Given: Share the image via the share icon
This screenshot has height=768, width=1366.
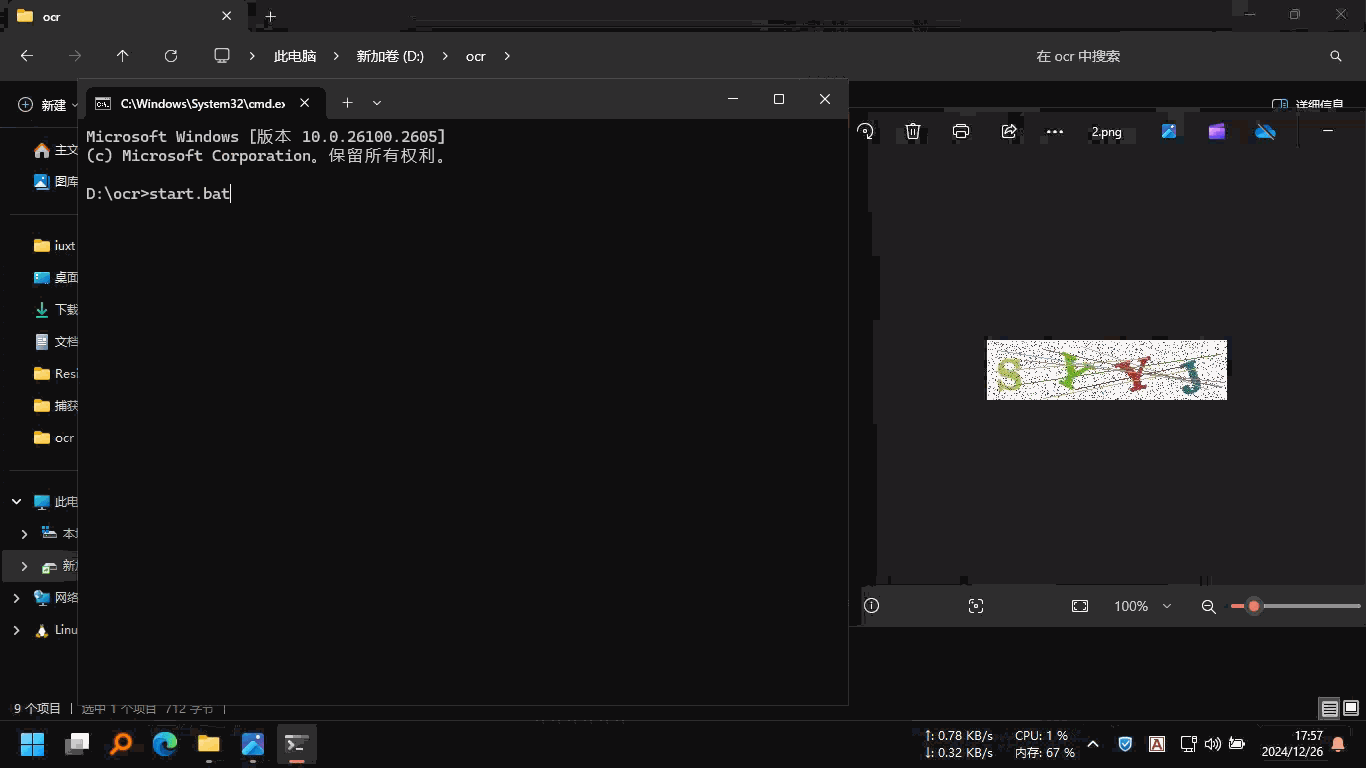Looking at the screenshot, I should tap(1009, 131).
